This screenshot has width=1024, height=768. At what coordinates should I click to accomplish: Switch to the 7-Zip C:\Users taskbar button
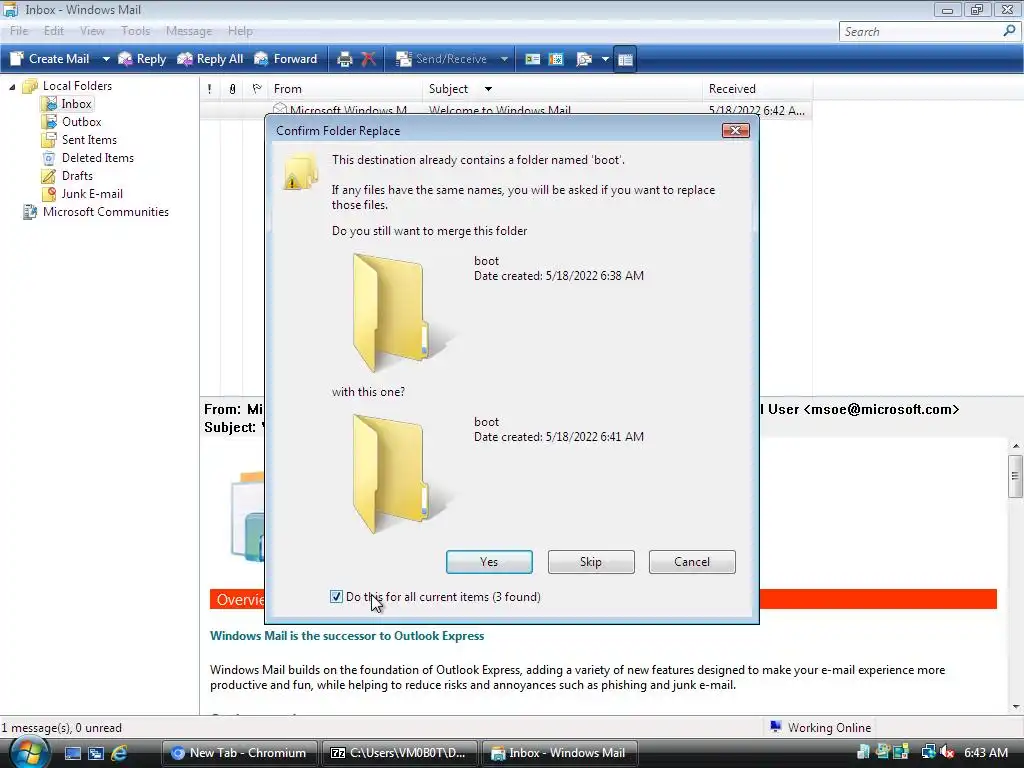[399, 753]
